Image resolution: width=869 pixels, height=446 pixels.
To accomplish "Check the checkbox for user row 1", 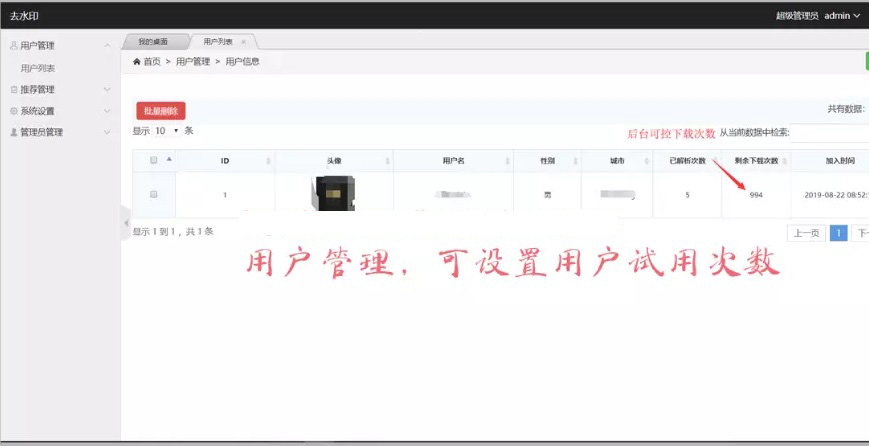I will point(153,195).
